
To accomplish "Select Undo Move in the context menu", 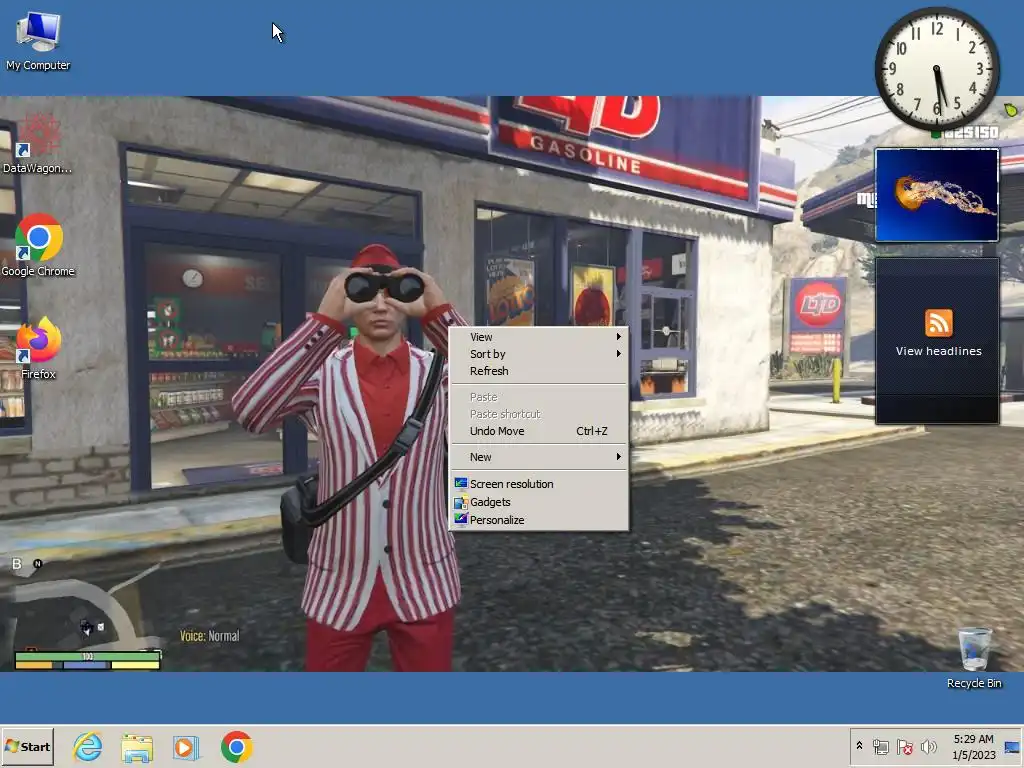I will pos(539,431).
